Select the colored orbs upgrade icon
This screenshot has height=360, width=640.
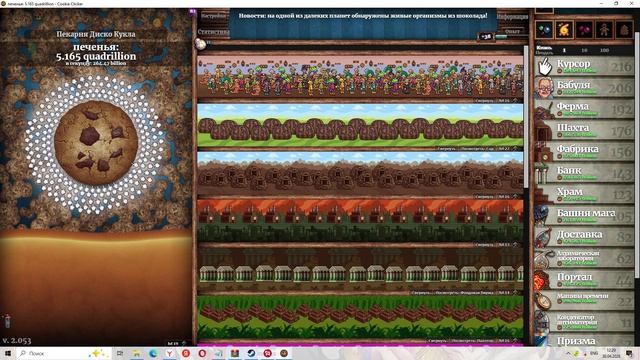(x=544, y=30)
